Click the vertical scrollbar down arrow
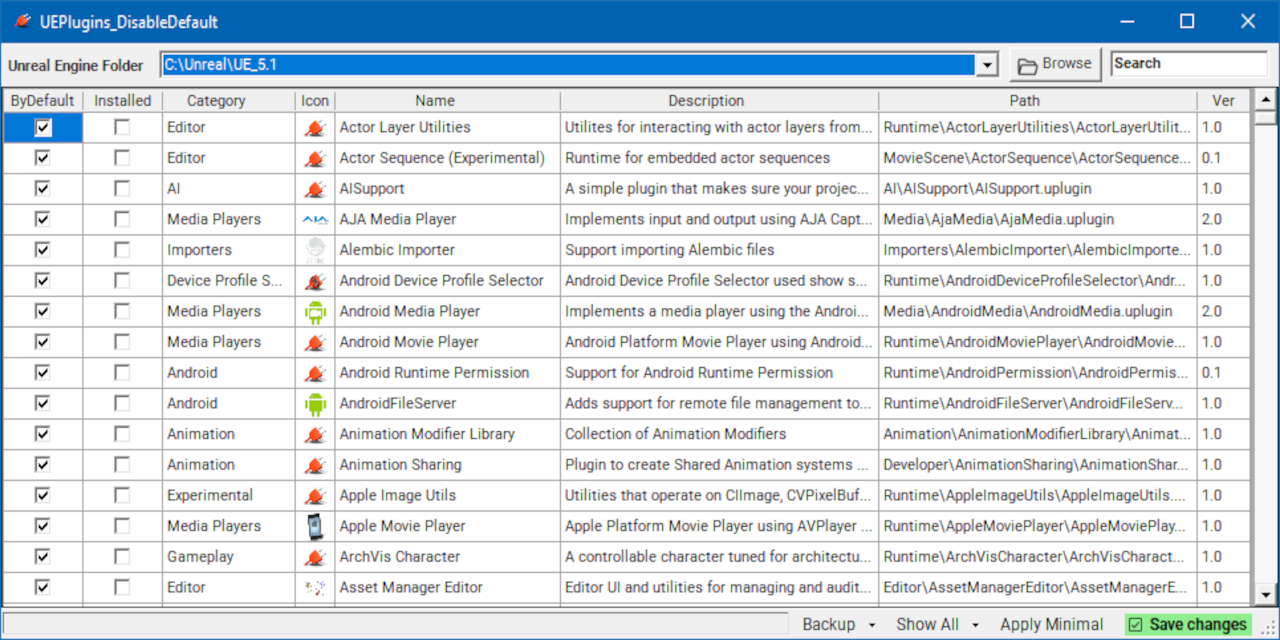 coord(1265,593)
